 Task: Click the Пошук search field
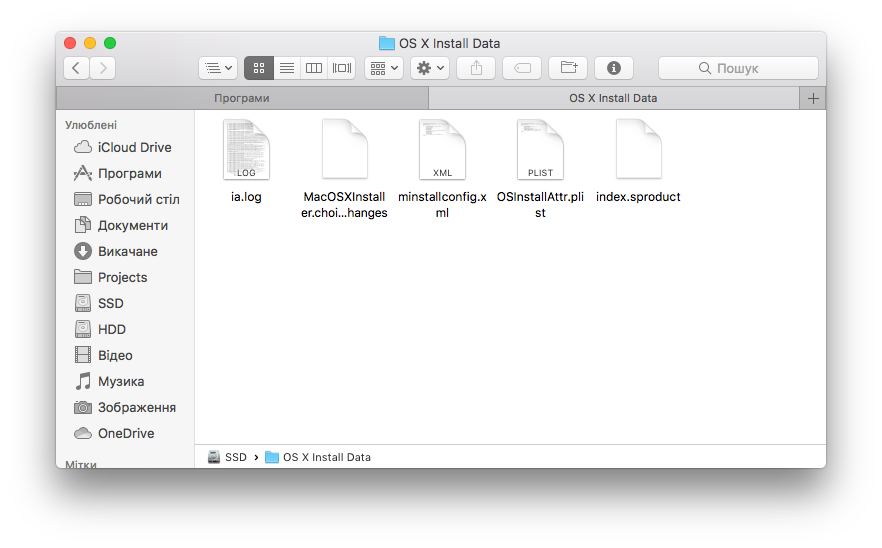pyautogui.click(x=738, y=68)
